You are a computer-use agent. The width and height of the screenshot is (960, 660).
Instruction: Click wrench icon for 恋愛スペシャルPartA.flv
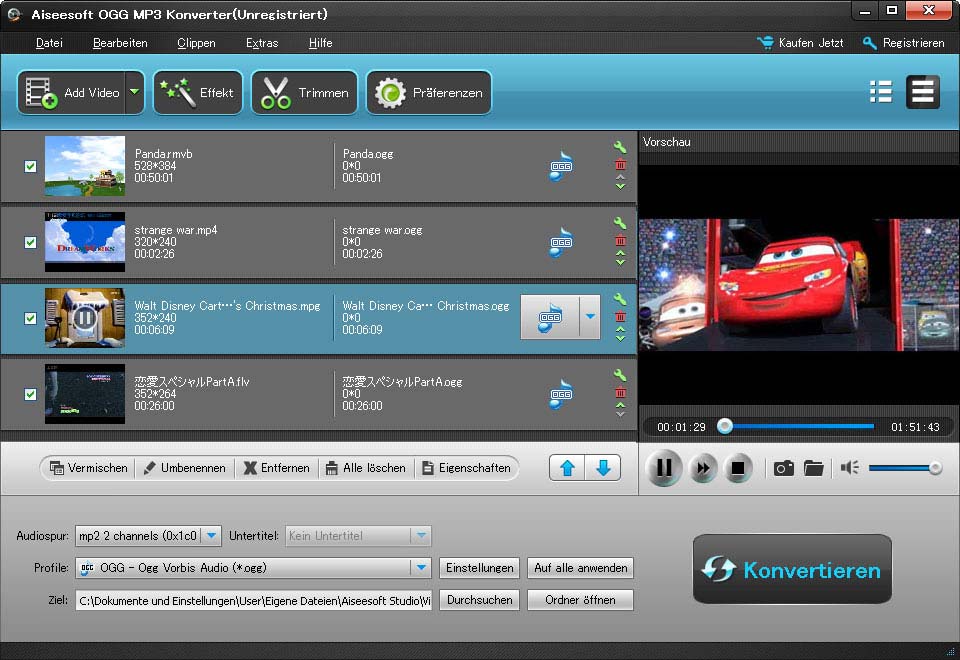tap(620, 375)
